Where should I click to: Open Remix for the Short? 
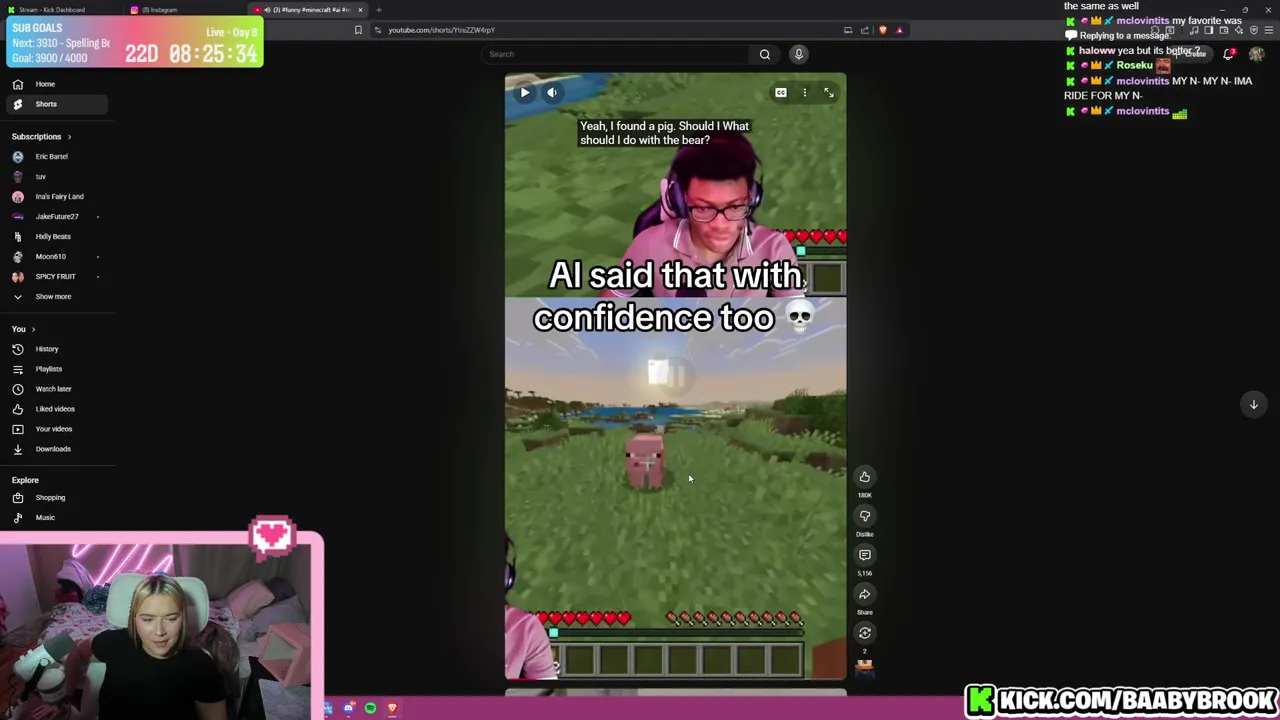pos(865,633)
